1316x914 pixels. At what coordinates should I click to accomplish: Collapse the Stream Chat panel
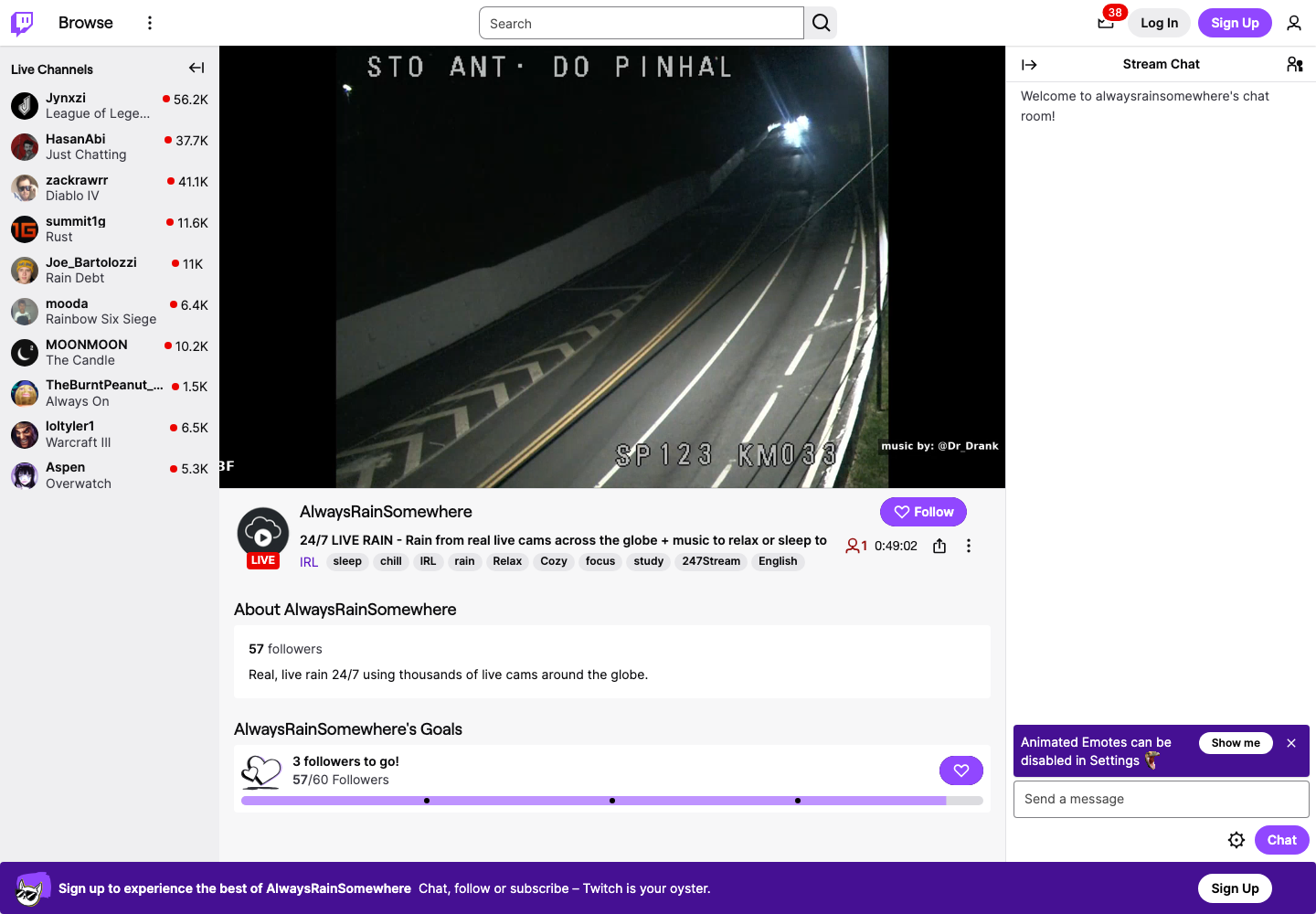click(x=1029, y=65)
